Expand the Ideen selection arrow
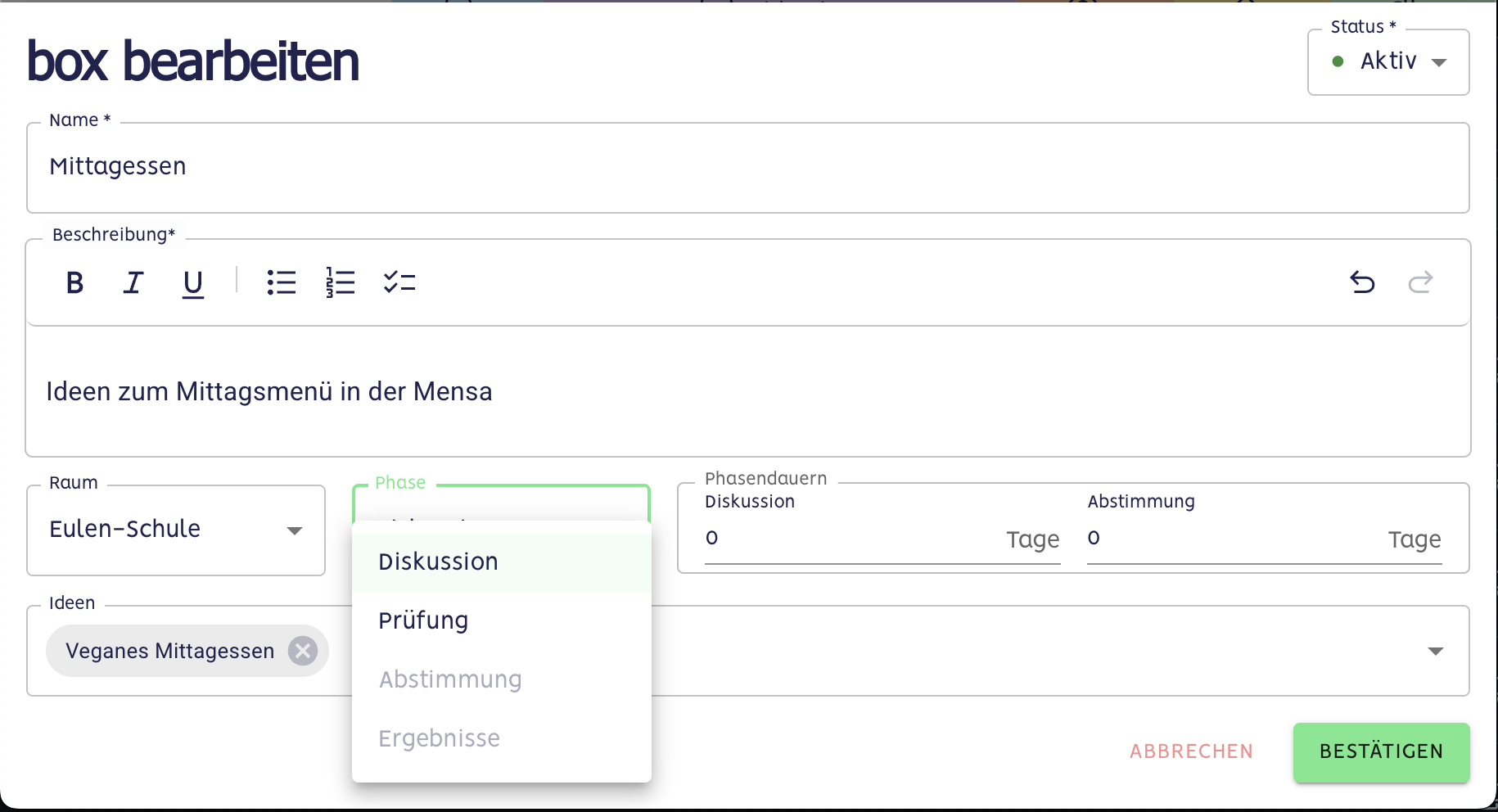The width and height of the screenshot is (1498, 812). pos(1435,651)
